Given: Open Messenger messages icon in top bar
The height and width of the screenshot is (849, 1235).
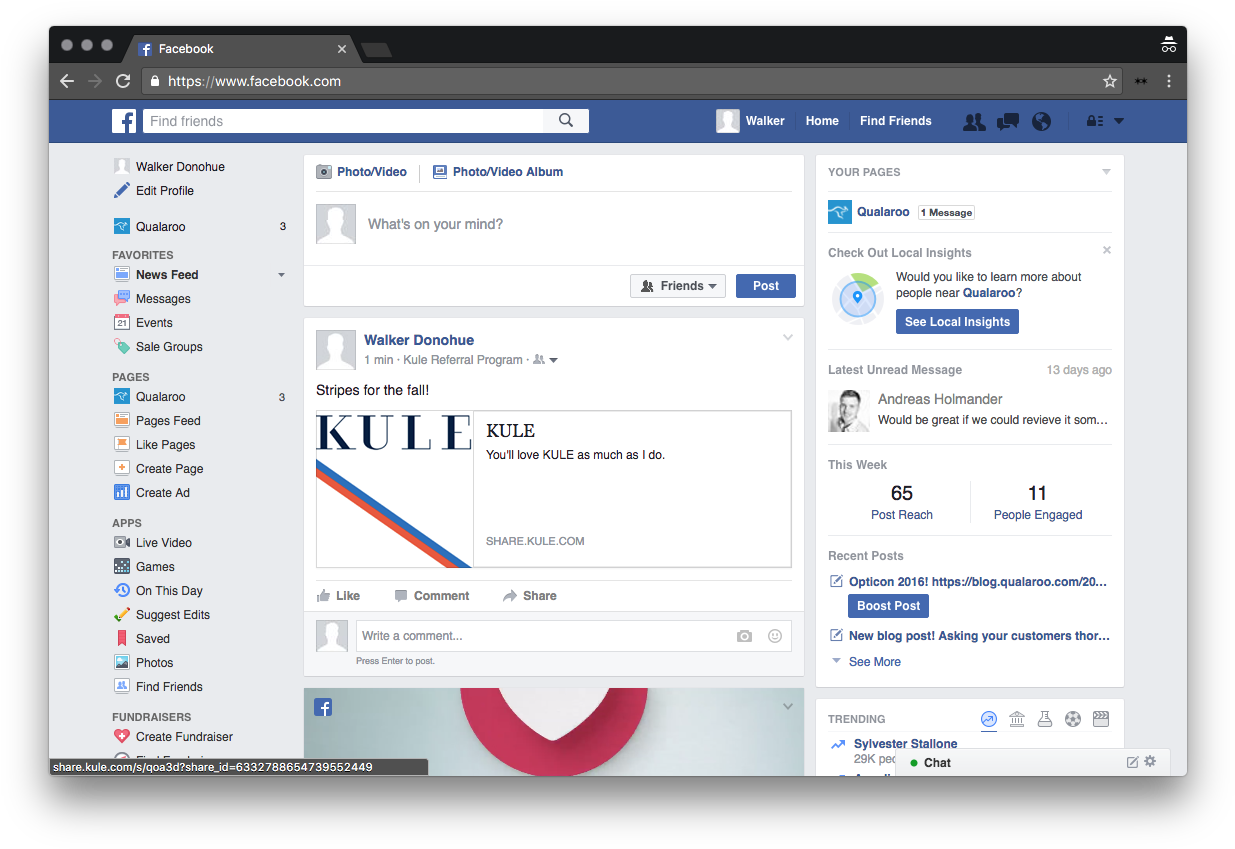Looking at the screenshot, I should [x=1007, y=121].
